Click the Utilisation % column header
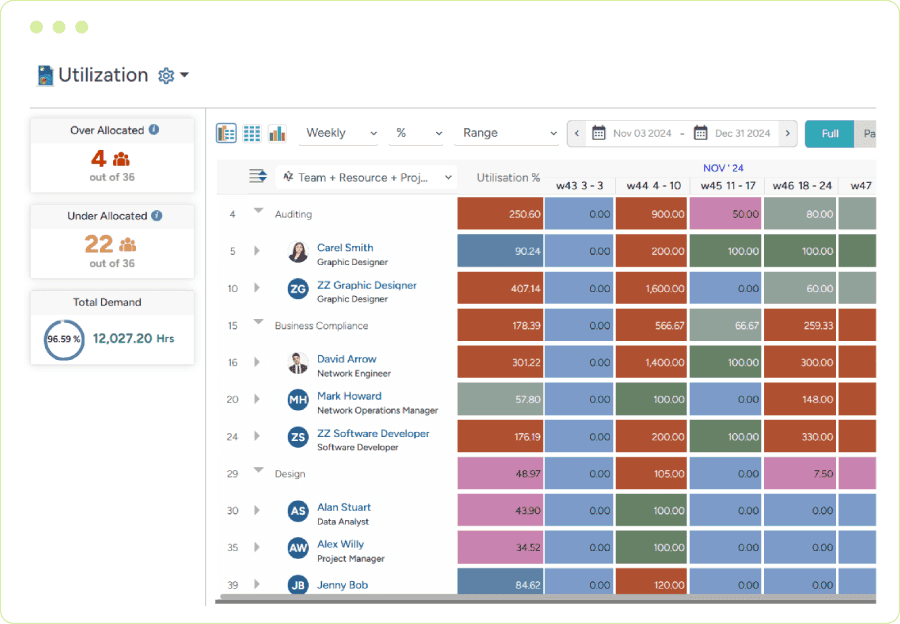 [x=510, y=176]
